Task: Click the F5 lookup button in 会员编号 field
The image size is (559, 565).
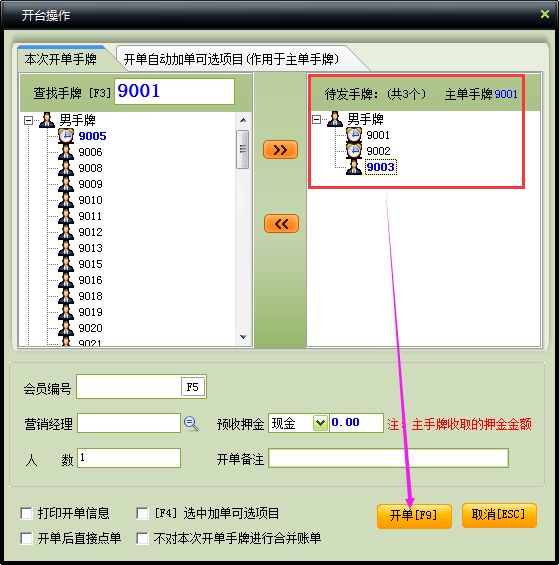Action: click(x=193, y=387)
